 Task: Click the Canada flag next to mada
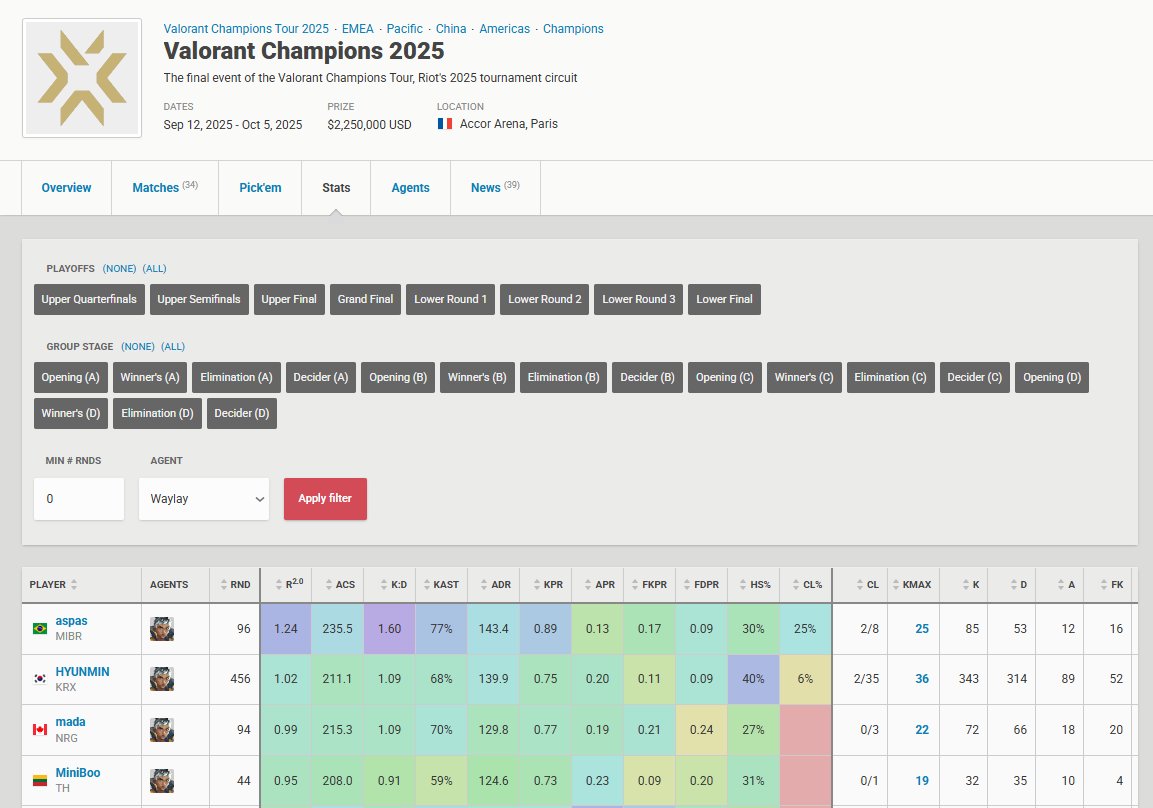tap(40, 729)
